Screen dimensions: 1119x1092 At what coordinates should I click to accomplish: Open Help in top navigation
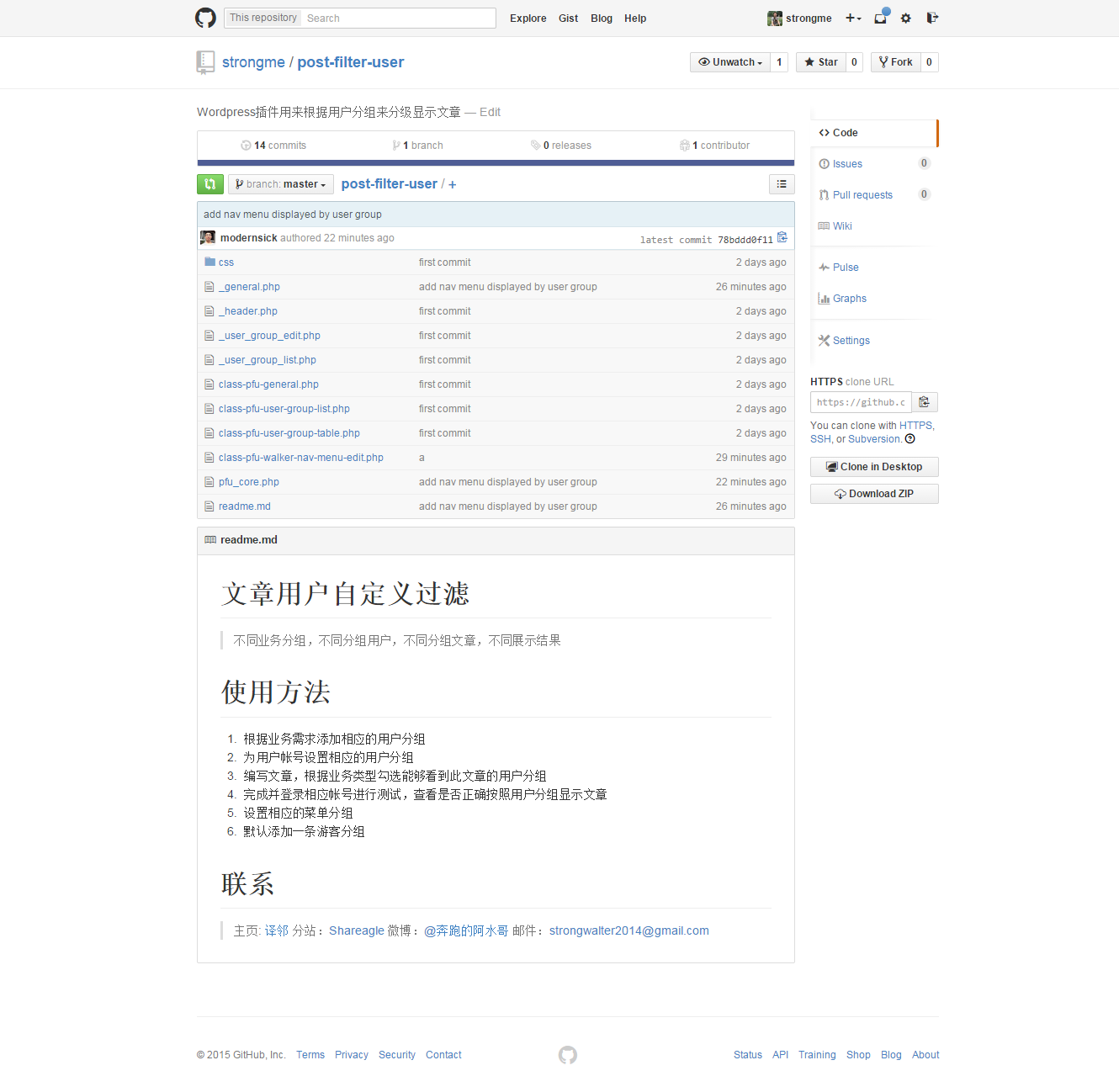pyautogui.click(x=635, y=19)
